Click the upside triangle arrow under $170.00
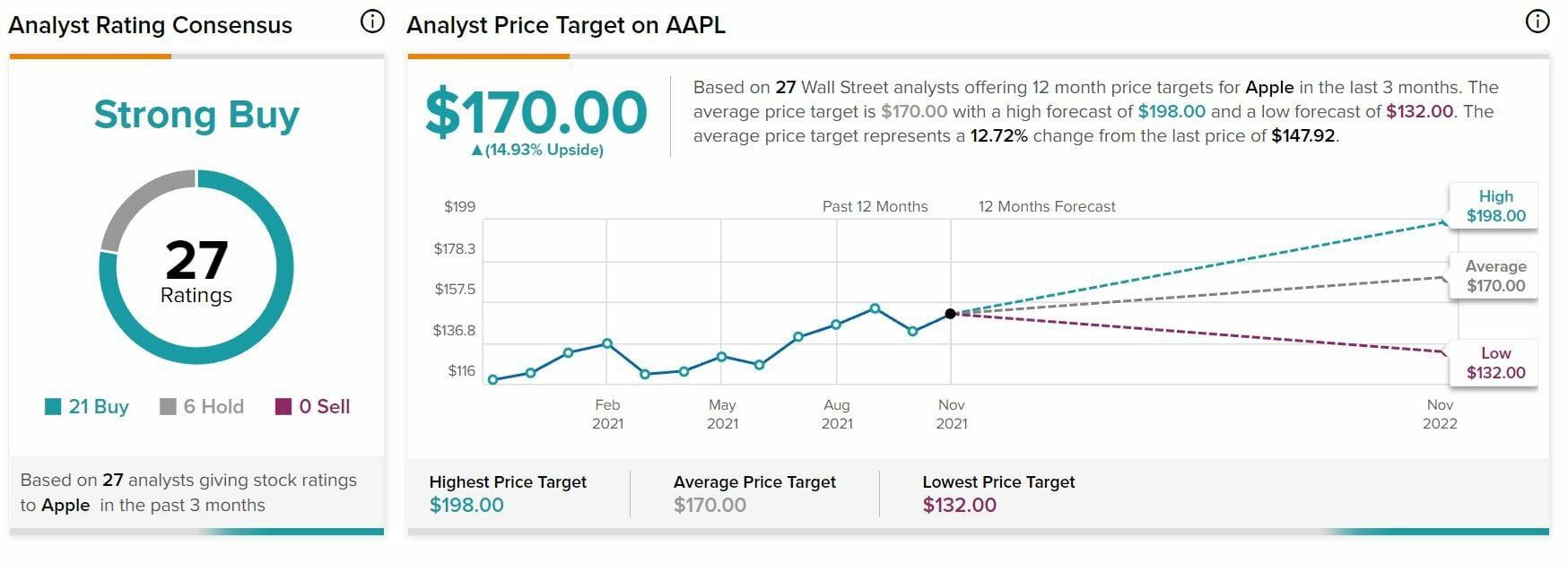This screenshot has width=1568, height=572. [477, 151]
